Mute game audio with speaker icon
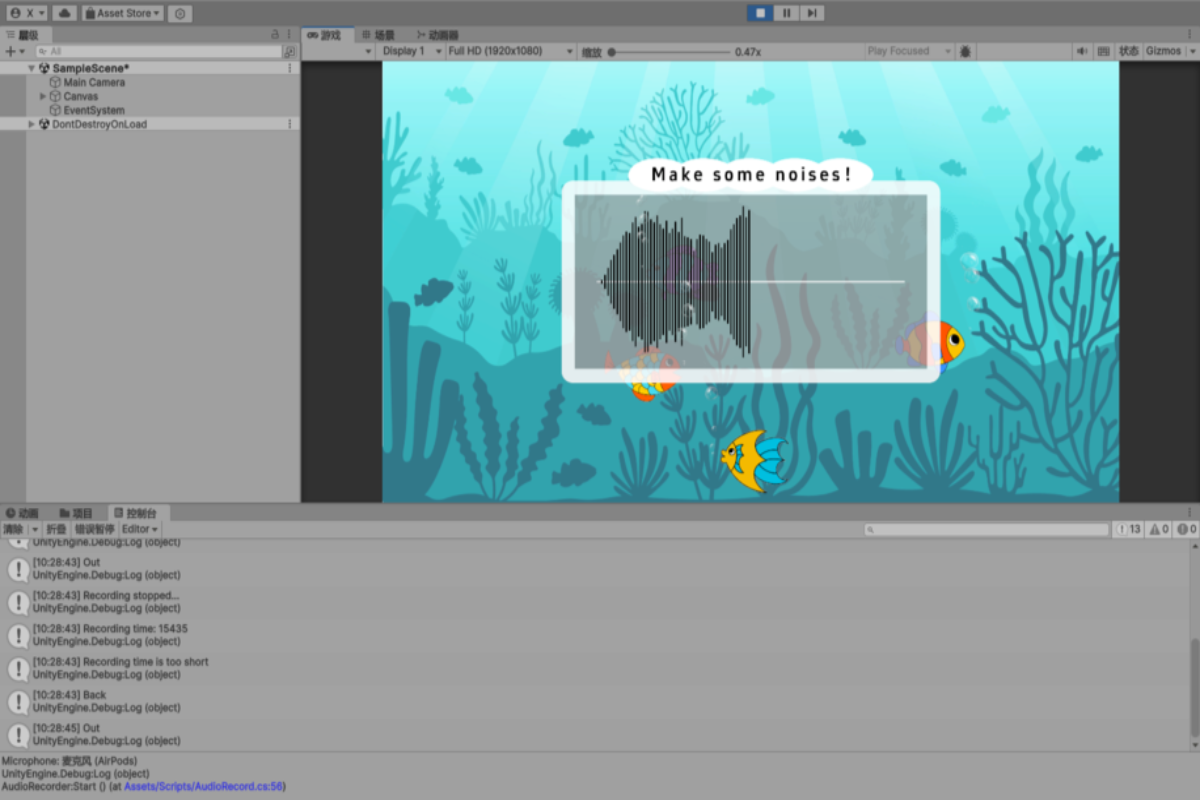This screenshot has width=1200, height=800. tap(1082, 51)
